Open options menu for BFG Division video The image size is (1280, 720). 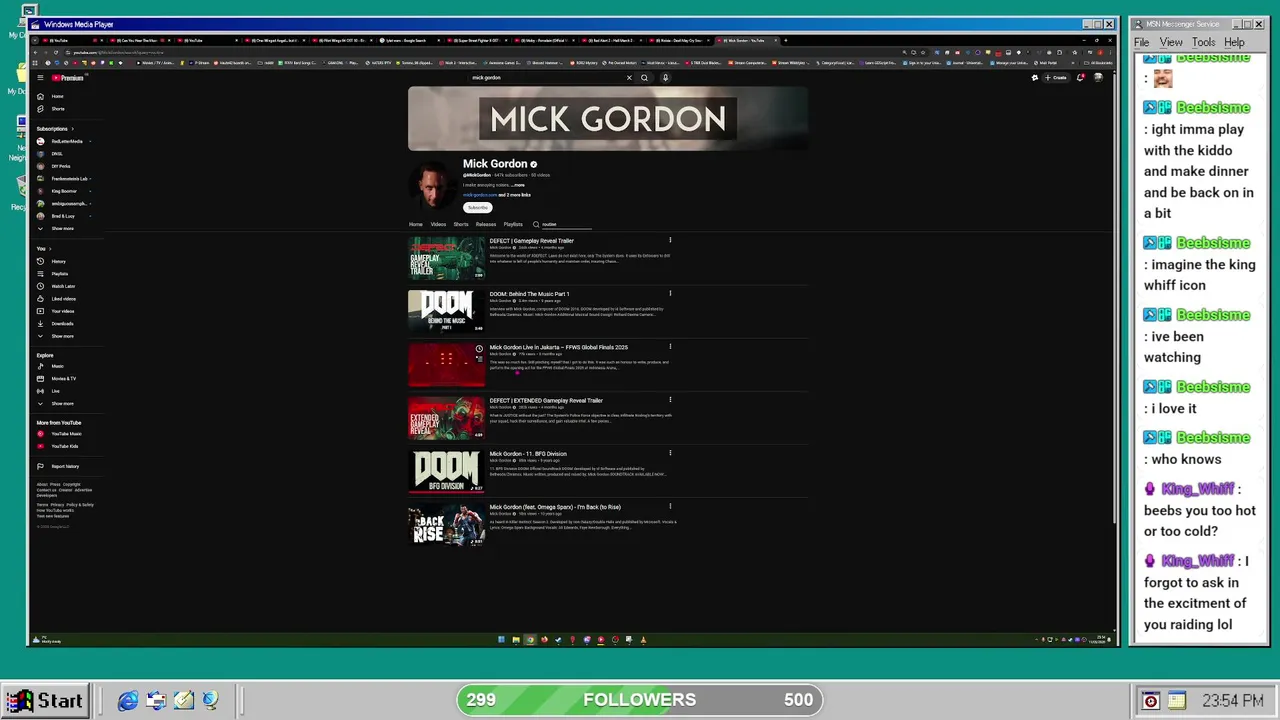670,453
